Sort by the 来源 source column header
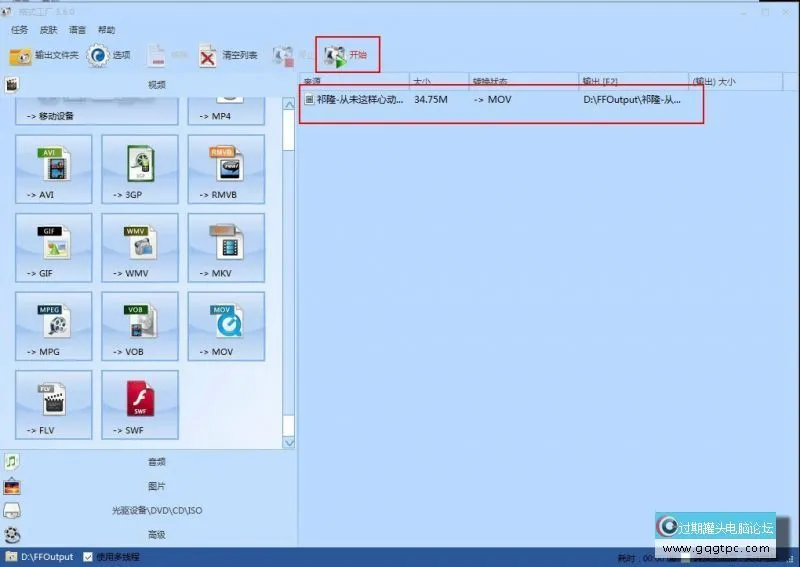The width and height of the screenshot is (800, 567). tap(354, 82)
